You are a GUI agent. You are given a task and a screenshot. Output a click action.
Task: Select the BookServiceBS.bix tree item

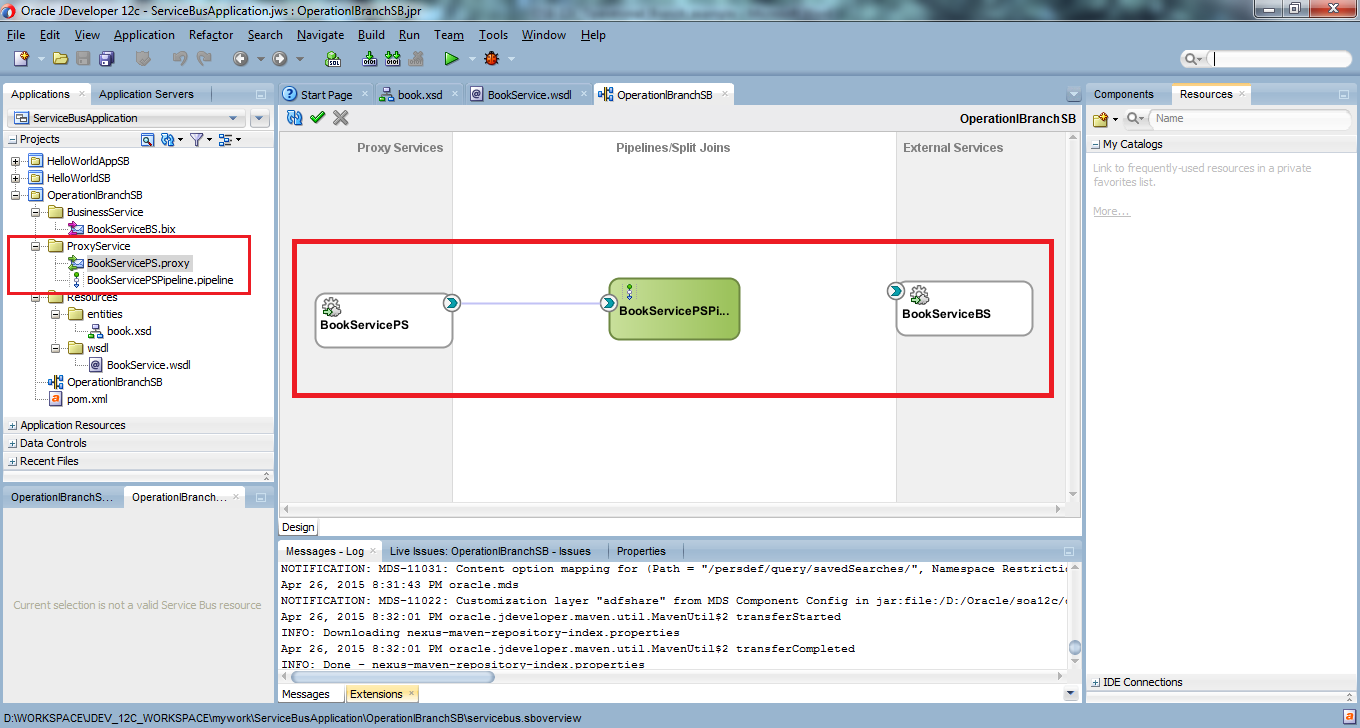coord(121,229)
